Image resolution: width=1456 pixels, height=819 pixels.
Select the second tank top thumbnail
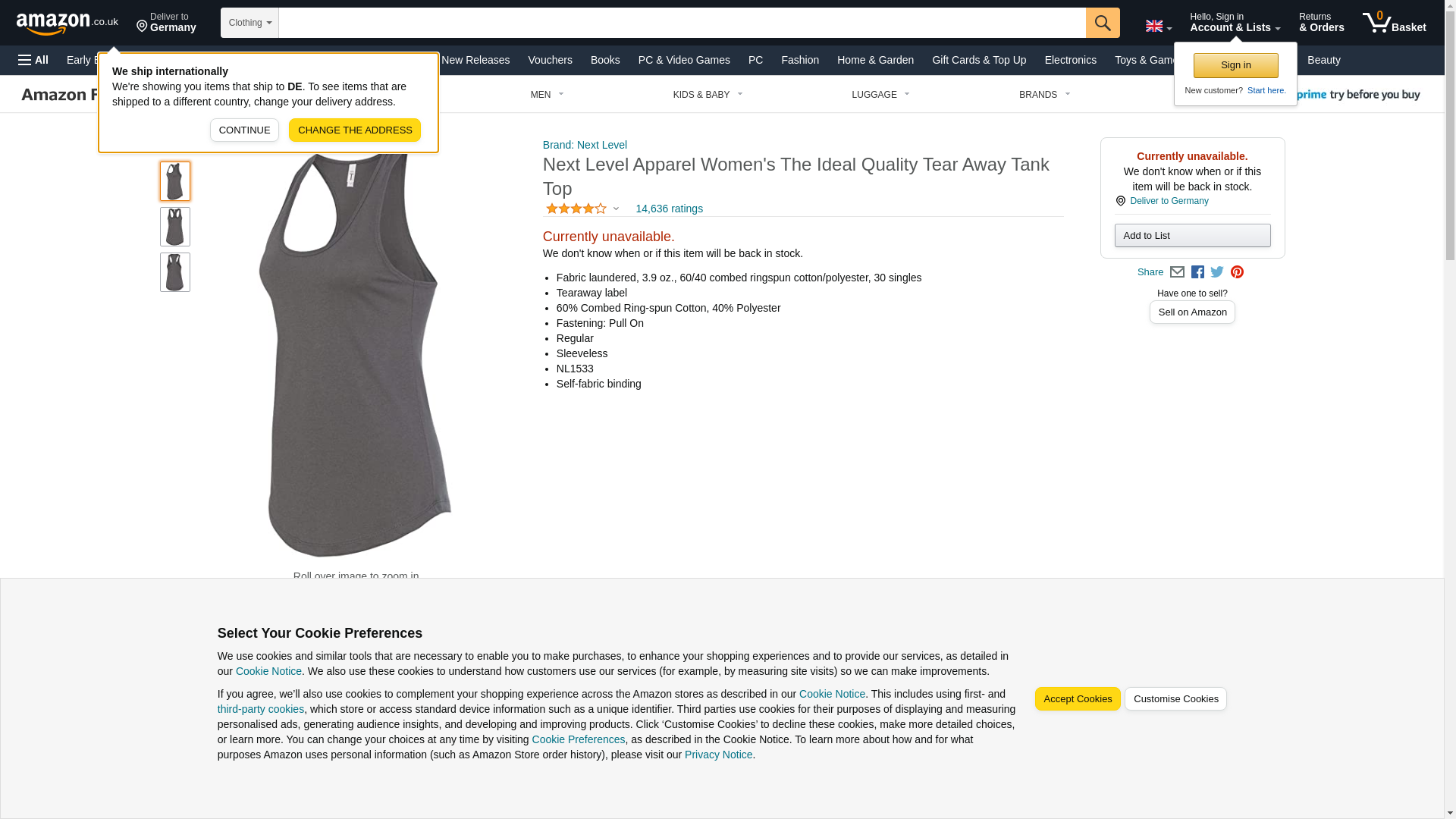coord(175,227)
